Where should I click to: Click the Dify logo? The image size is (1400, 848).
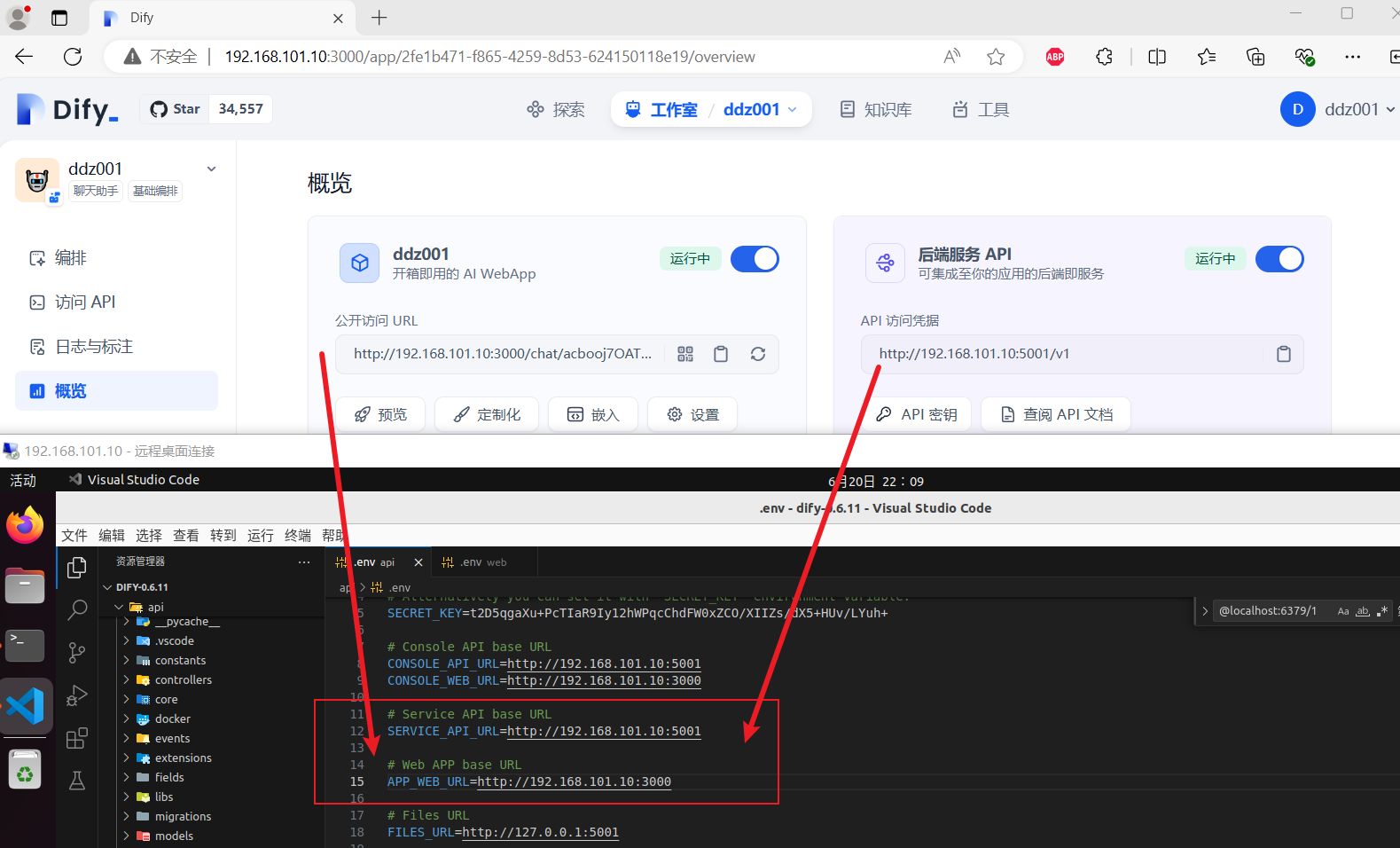(67, 109)
